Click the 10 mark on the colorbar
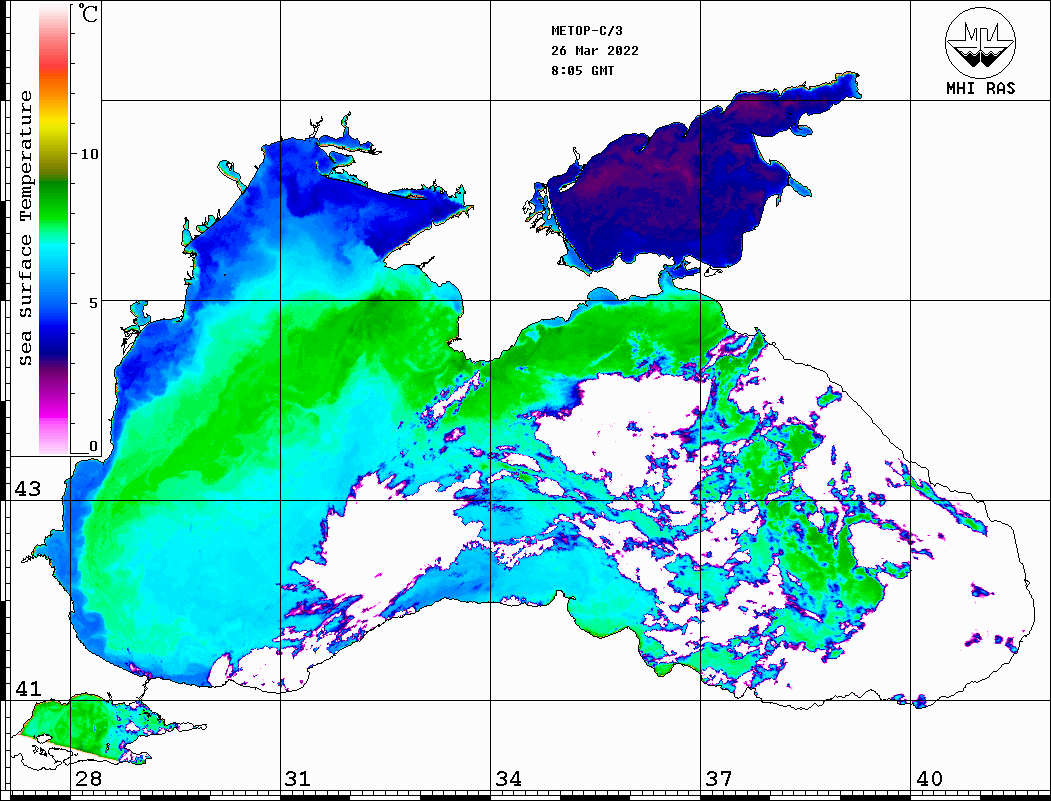The height and width of the screenshot is (801, 1051). (x=89, y=154)
